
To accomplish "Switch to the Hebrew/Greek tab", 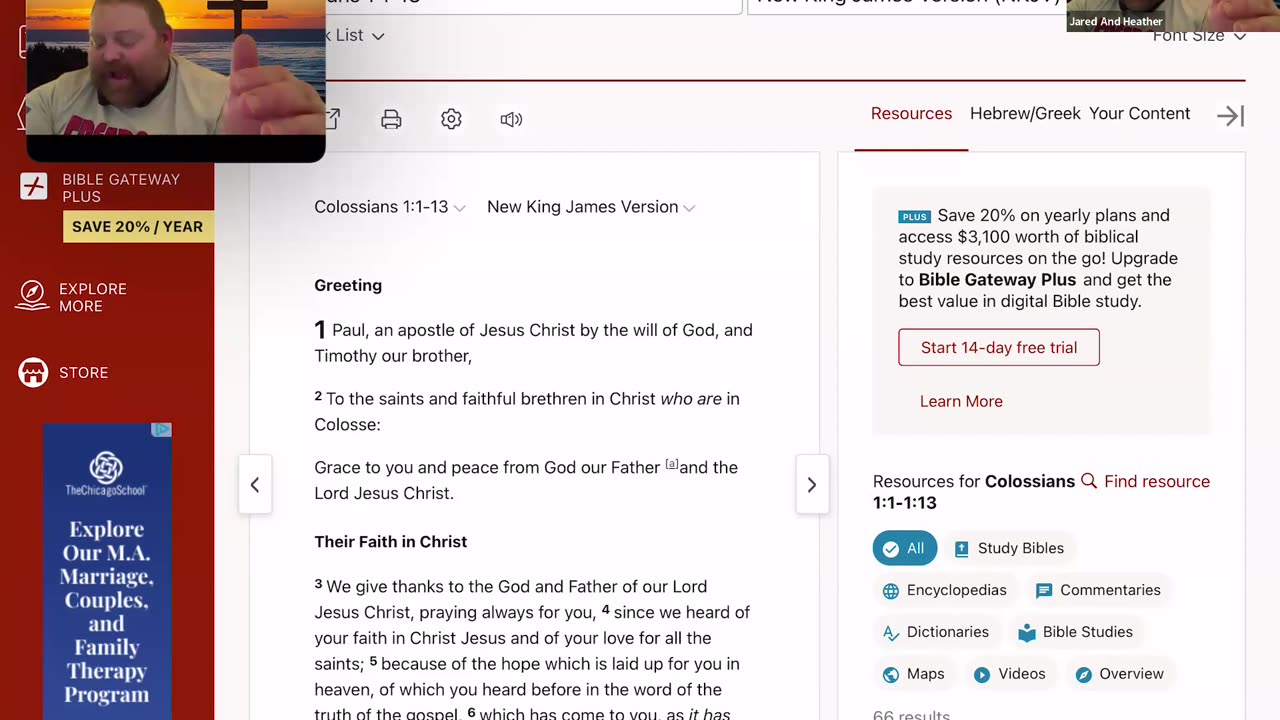I will pyautogui.click(x=1025, y=114).
